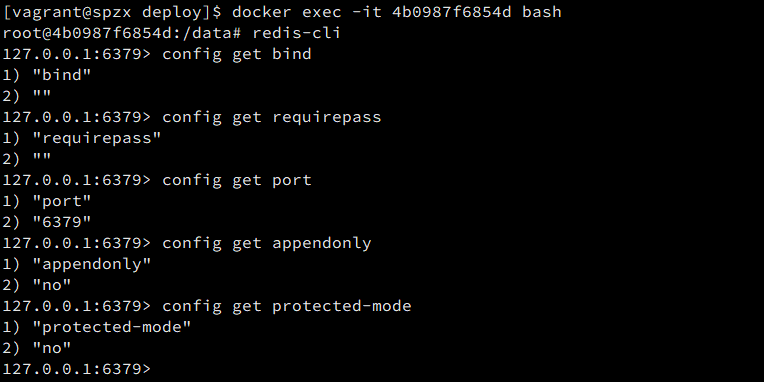Click the "protected-mode" result line

pyautogui.click(x=97, y=327)
